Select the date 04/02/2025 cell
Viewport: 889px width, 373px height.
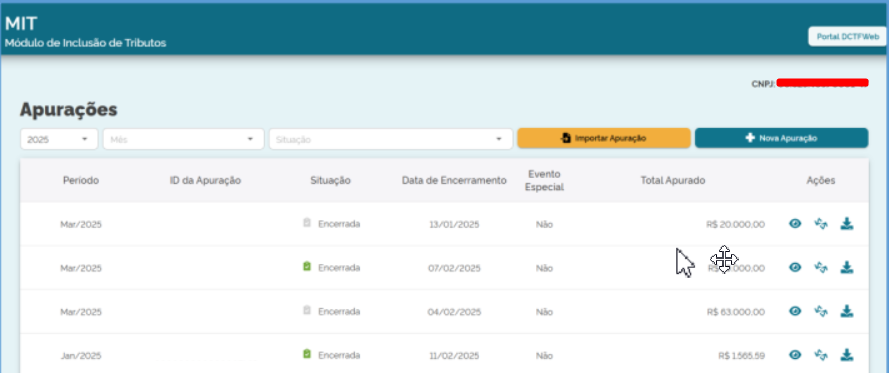454,312
